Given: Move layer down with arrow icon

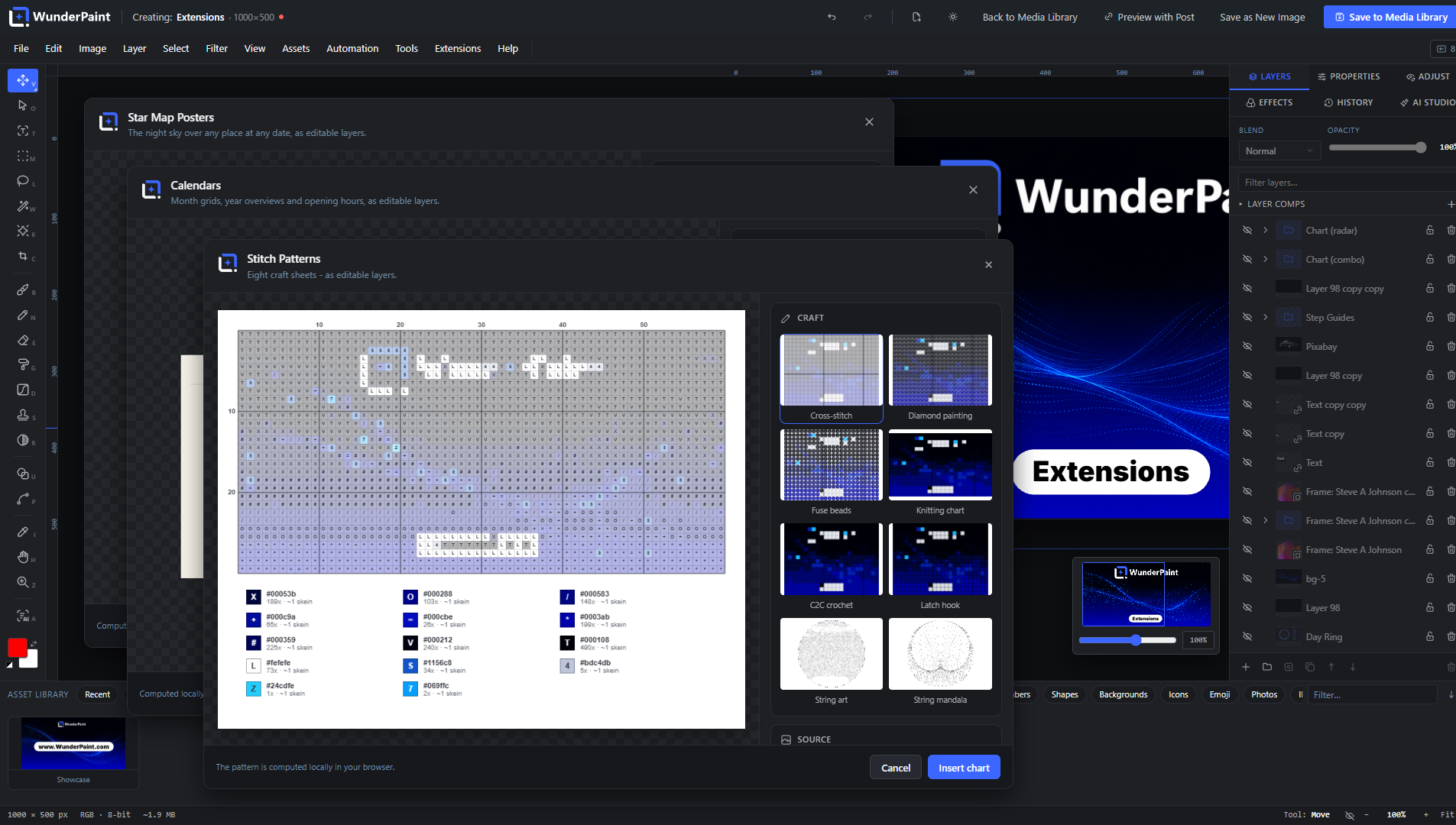Looking at the screenshot, I should pyautogui.click(x=1353, y=667).
